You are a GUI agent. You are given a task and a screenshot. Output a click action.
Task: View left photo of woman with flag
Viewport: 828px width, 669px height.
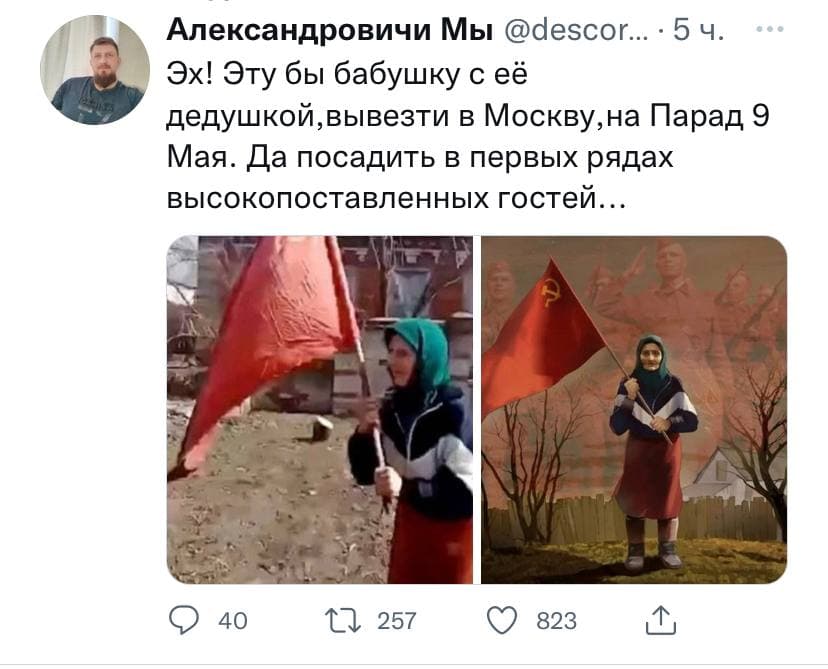[320, 410]
